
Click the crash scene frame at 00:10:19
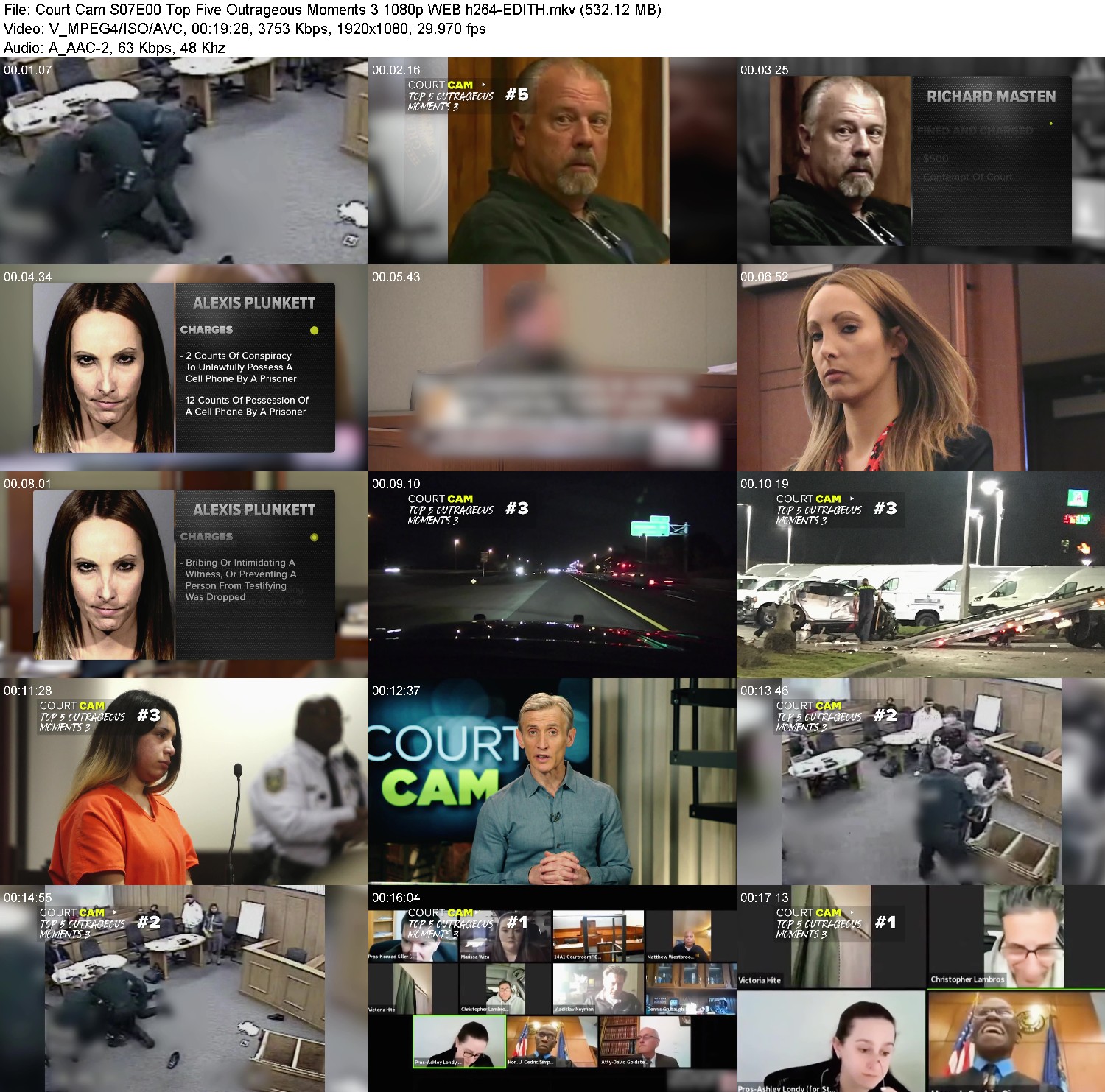(x=921, y=575)
